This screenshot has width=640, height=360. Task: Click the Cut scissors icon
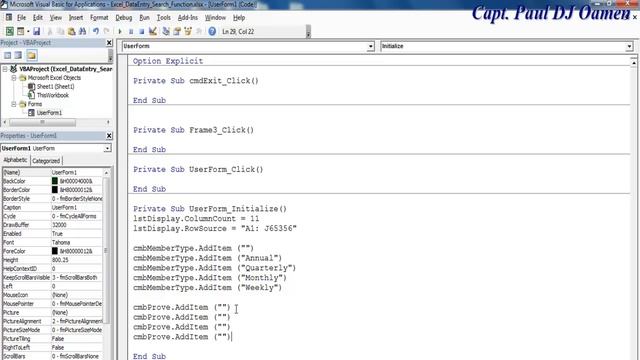tap(50, 31)
